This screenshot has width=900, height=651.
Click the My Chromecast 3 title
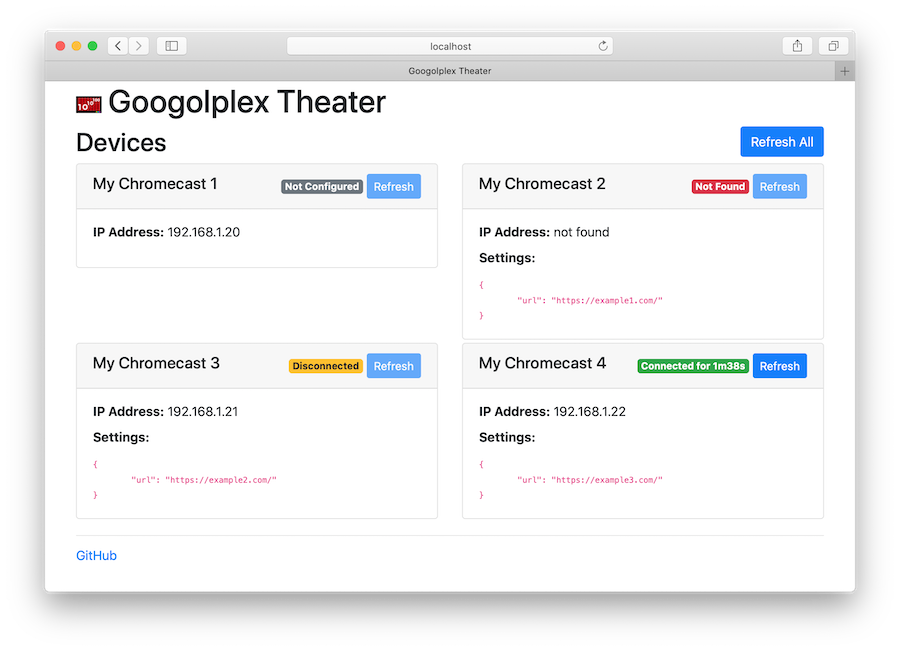click(156, 363)
